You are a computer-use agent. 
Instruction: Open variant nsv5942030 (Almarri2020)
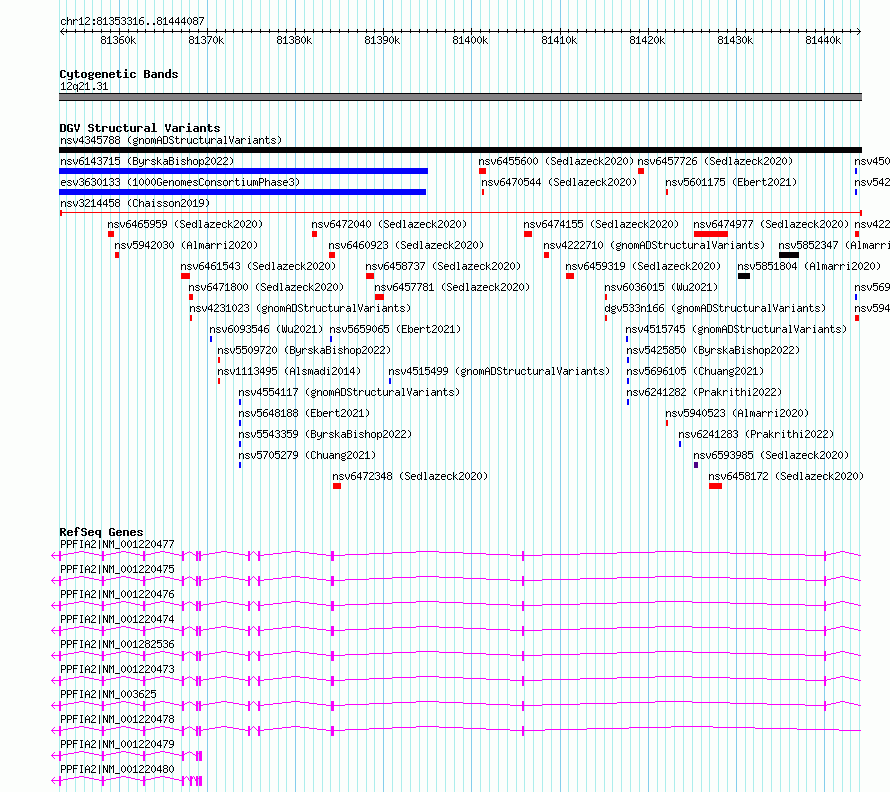tap(186, 245)
